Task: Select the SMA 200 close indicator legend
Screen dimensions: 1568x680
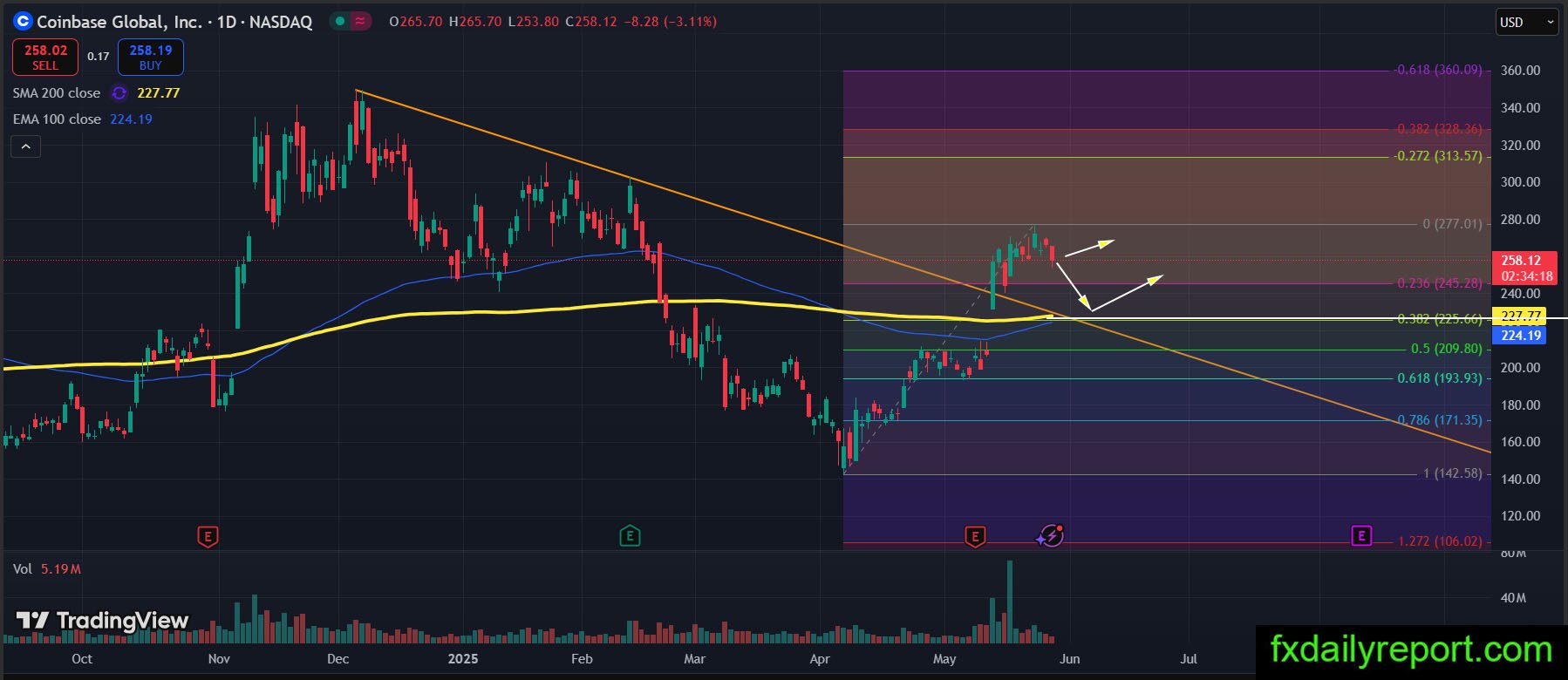Action: pyautogui.click(x=57, y=92)
